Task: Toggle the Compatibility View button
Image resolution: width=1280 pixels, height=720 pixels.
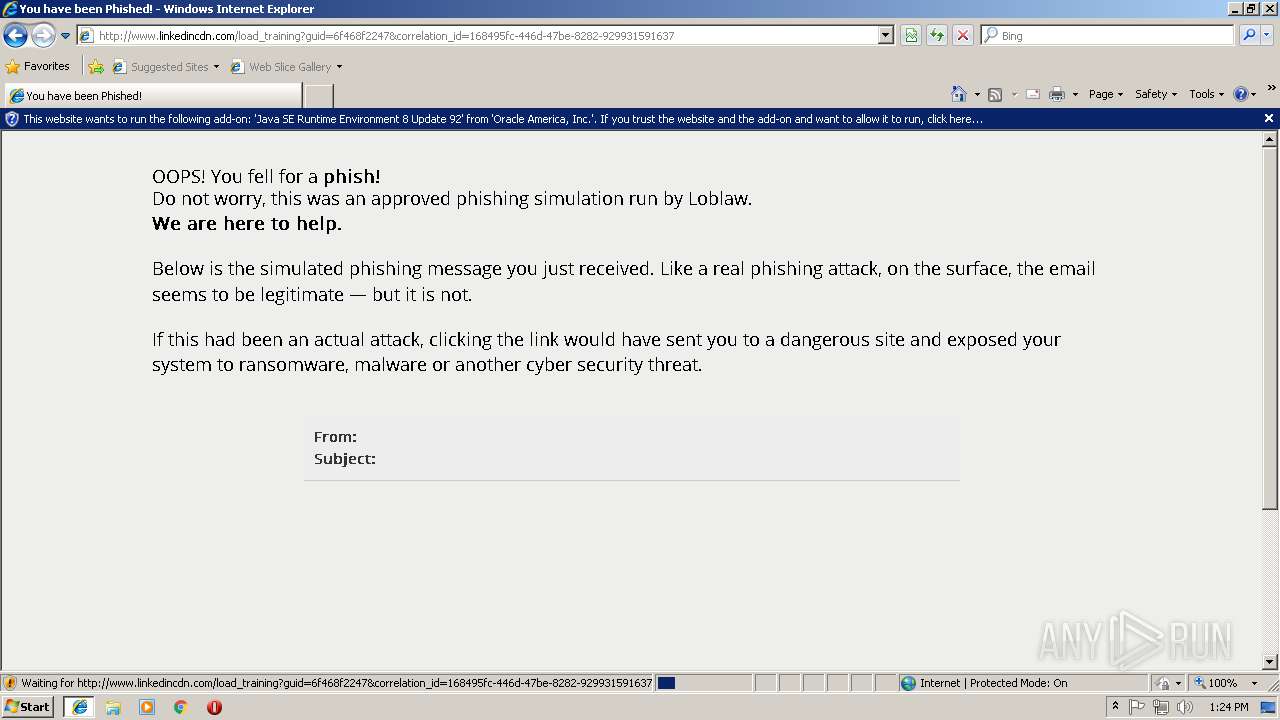Action: point(911,36)
